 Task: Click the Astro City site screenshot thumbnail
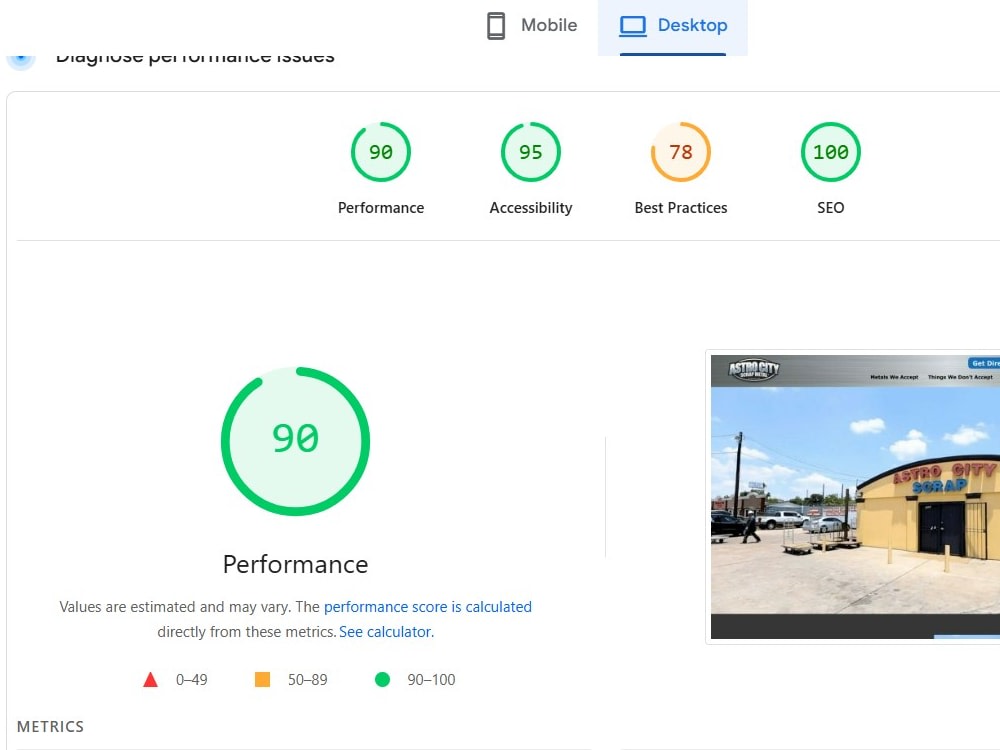[855, 497]
